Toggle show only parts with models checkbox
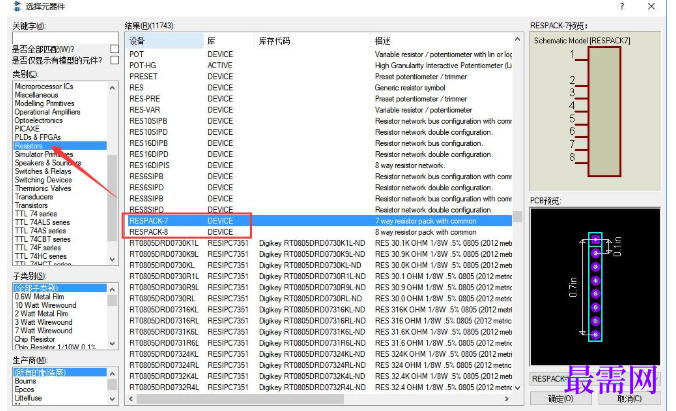Viewport: 676px width, 411px height. 114,60
